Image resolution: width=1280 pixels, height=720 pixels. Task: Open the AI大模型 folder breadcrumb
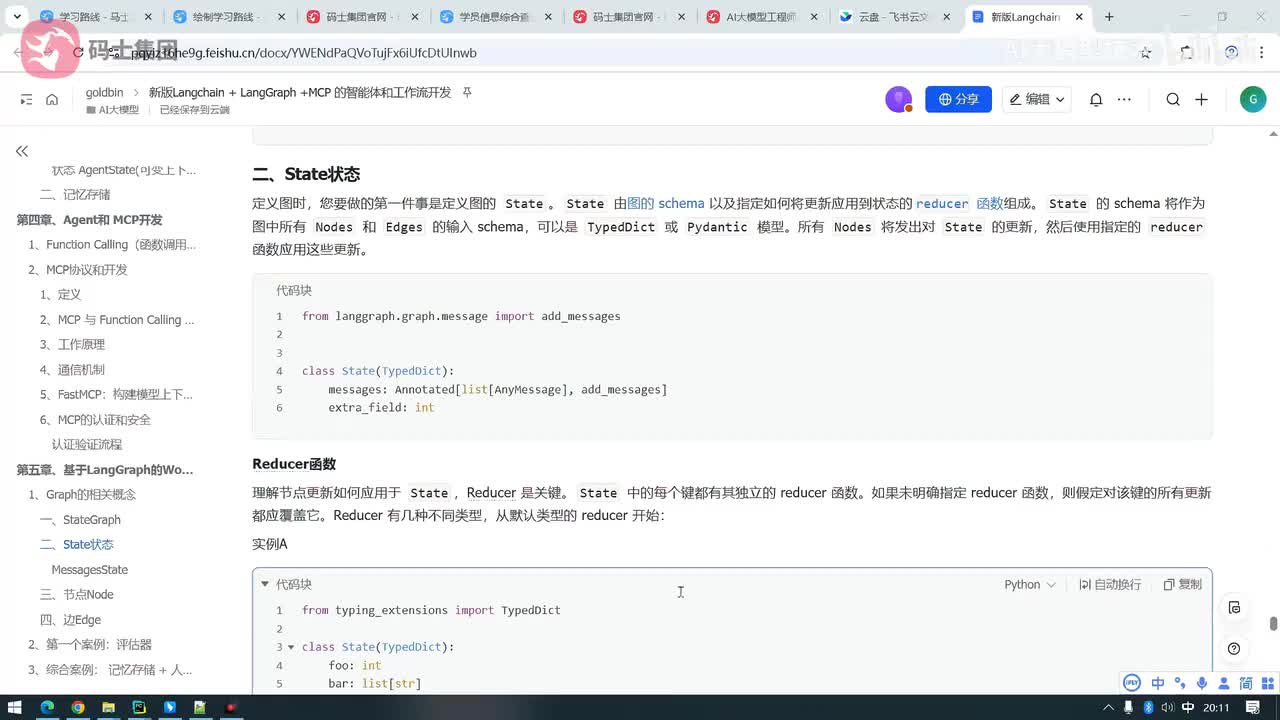click(112, 110)
